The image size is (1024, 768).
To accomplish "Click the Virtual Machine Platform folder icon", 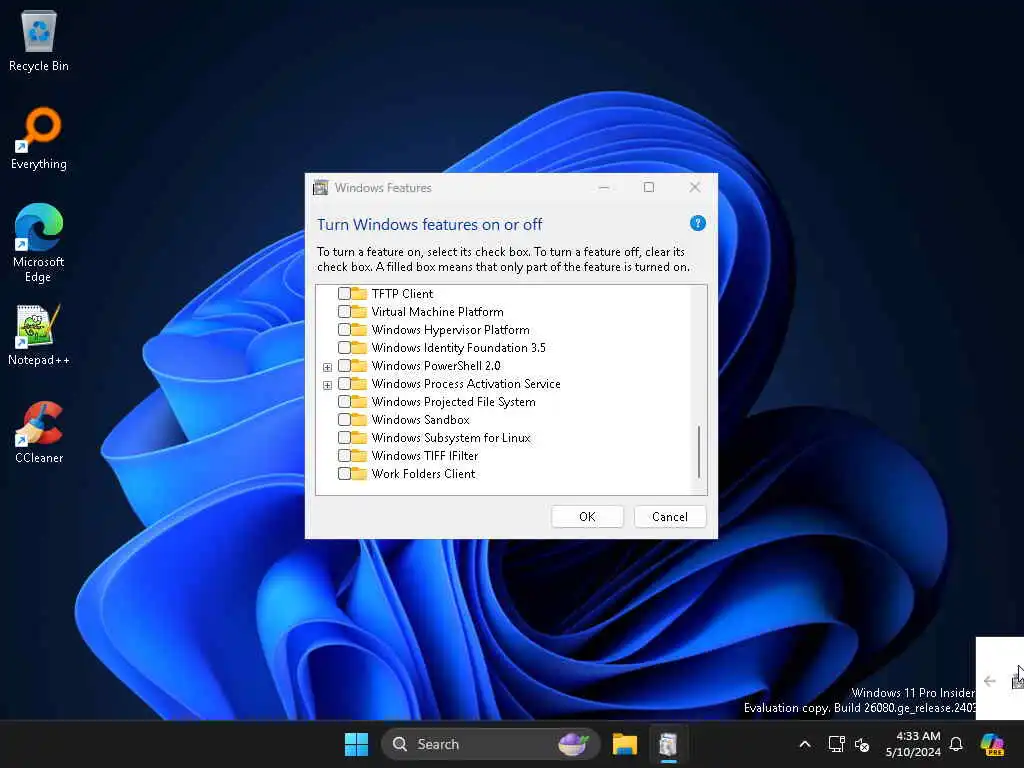I will (x=359, y=312).
